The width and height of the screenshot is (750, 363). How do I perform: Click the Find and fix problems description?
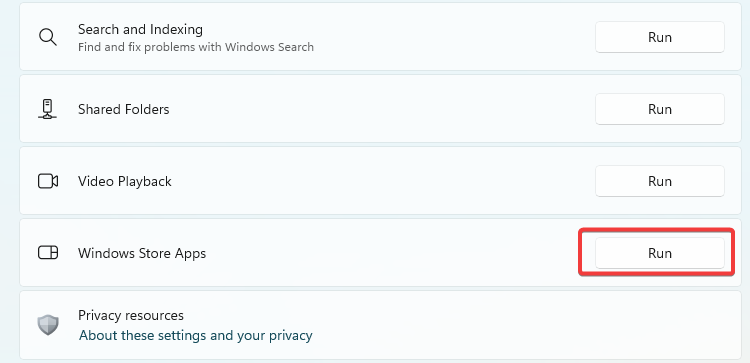tap(196, 47)
